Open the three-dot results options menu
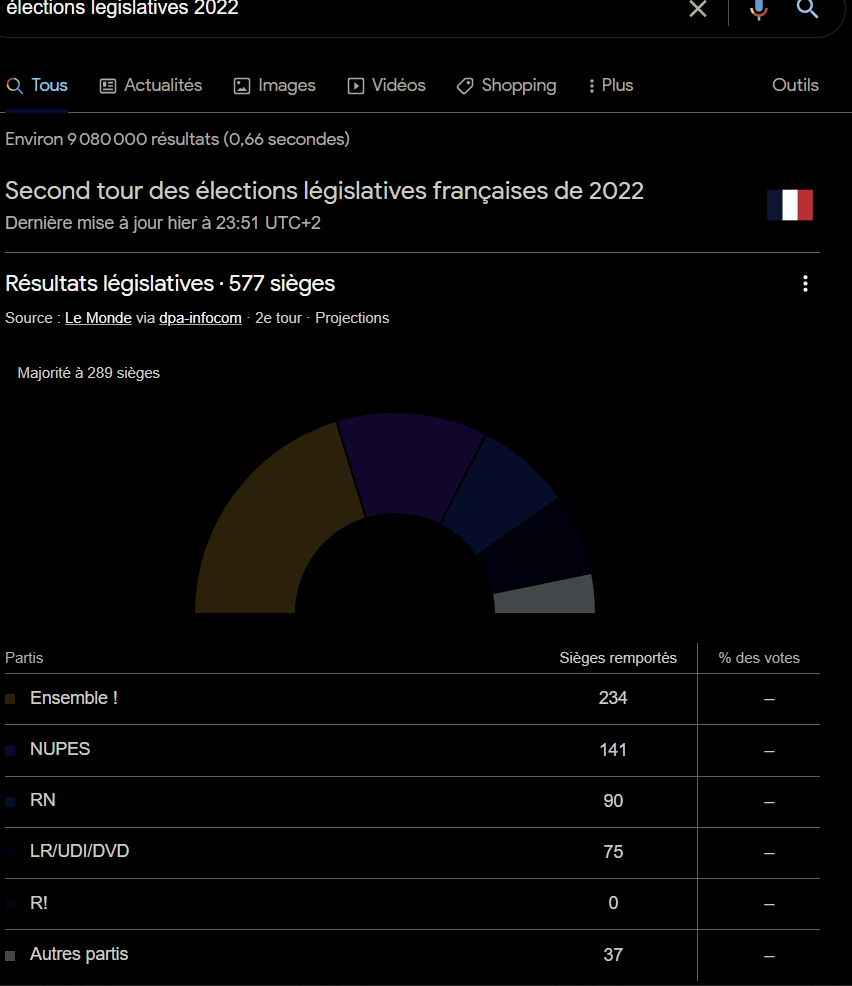Viewport: 852px width, 986px height. pyautogui.click(x=805, y=284)
